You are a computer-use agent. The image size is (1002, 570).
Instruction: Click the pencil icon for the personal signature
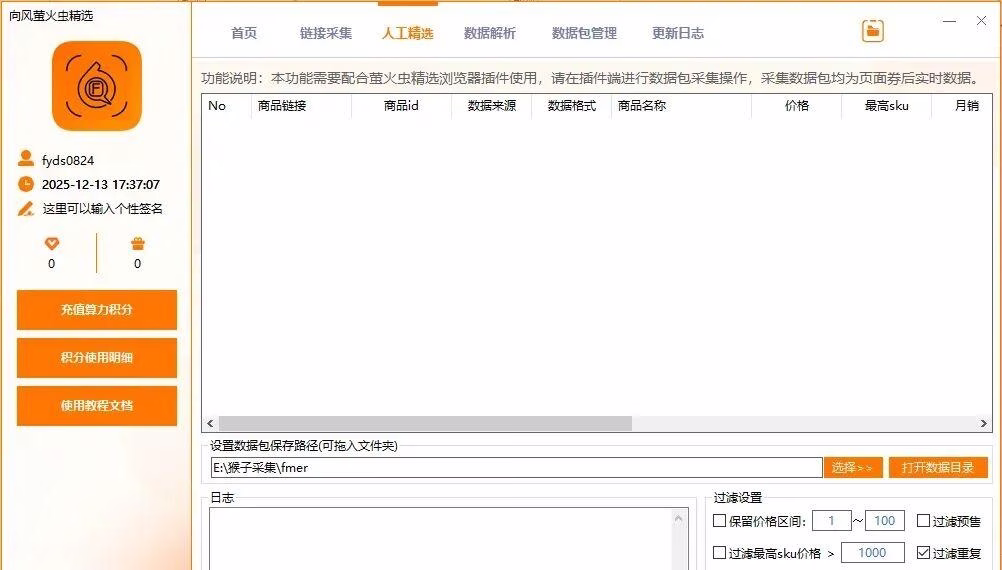point(26,209)
